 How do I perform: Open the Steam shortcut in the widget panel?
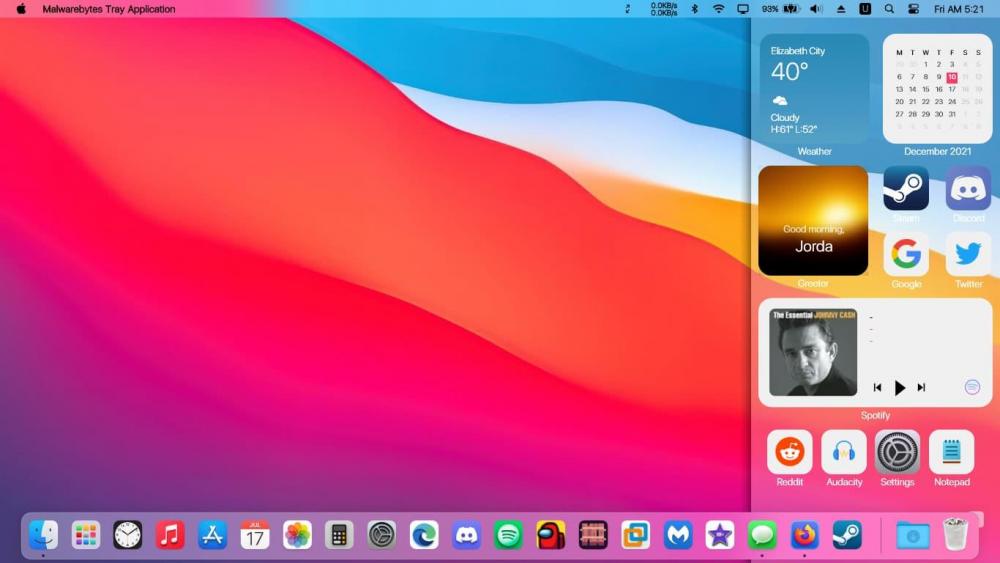[x=905, y=189]
